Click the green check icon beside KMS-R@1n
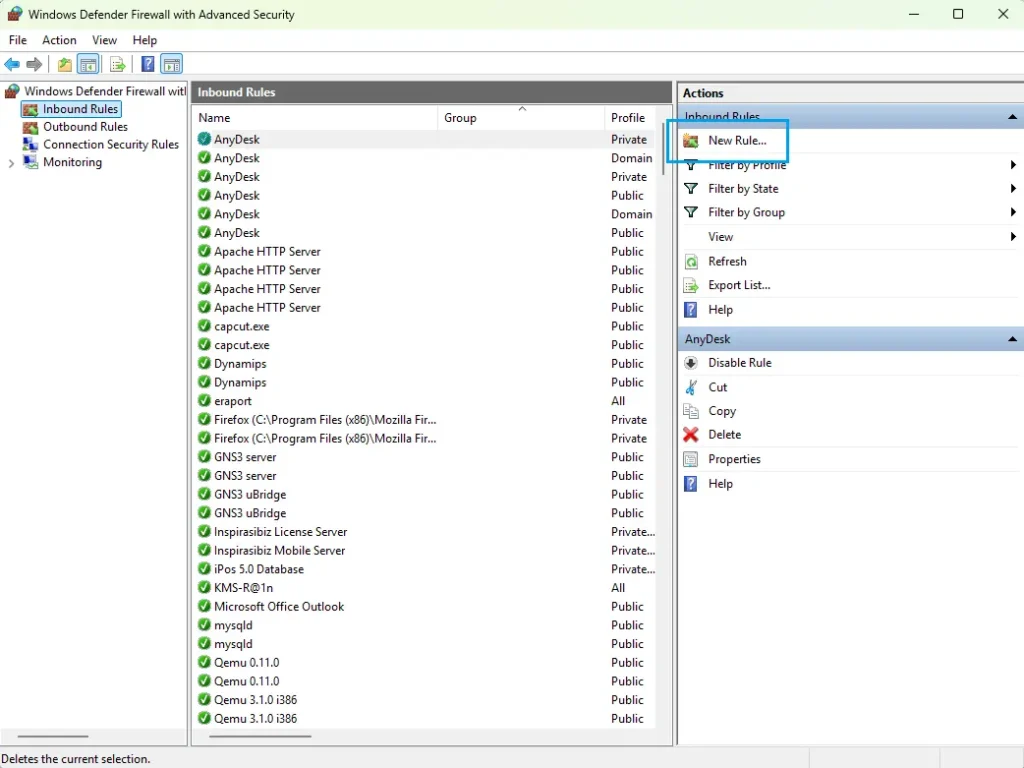Screen dimensions: 1024x768 click(204, 587)
